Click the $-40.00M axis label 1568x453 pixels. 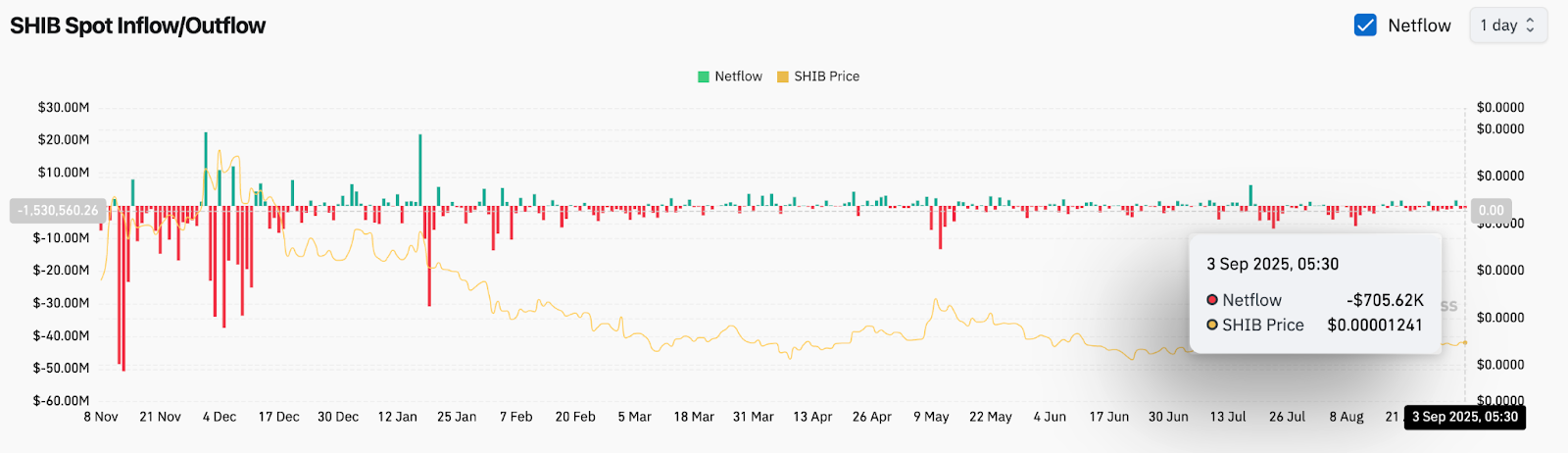62,335
